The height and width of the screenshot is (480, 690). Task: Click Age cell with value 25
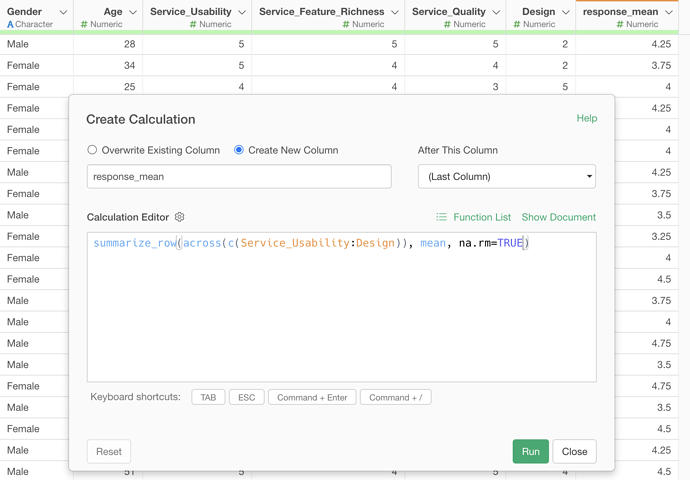point(108,87)
